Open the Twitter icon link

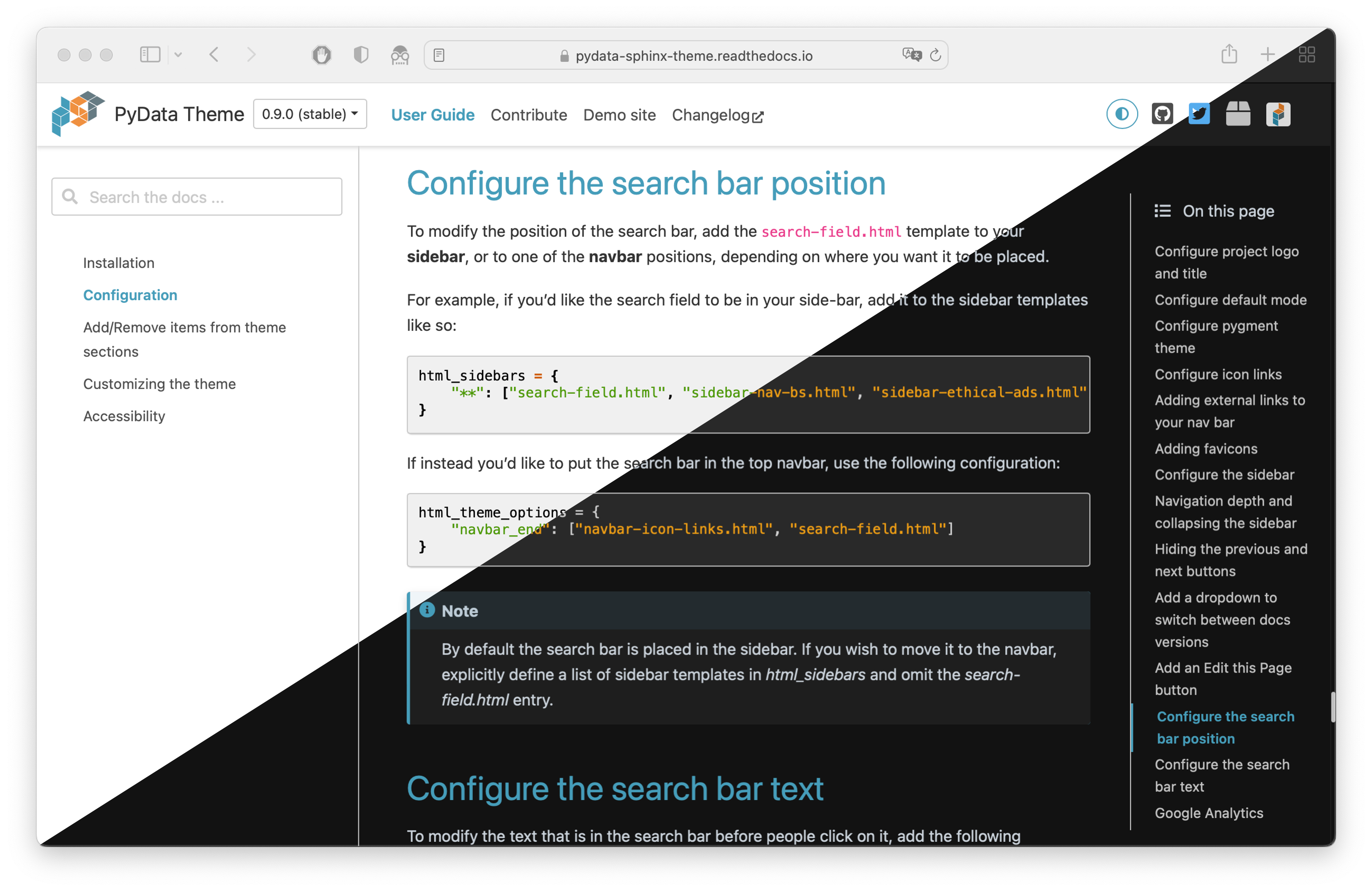1199,114
